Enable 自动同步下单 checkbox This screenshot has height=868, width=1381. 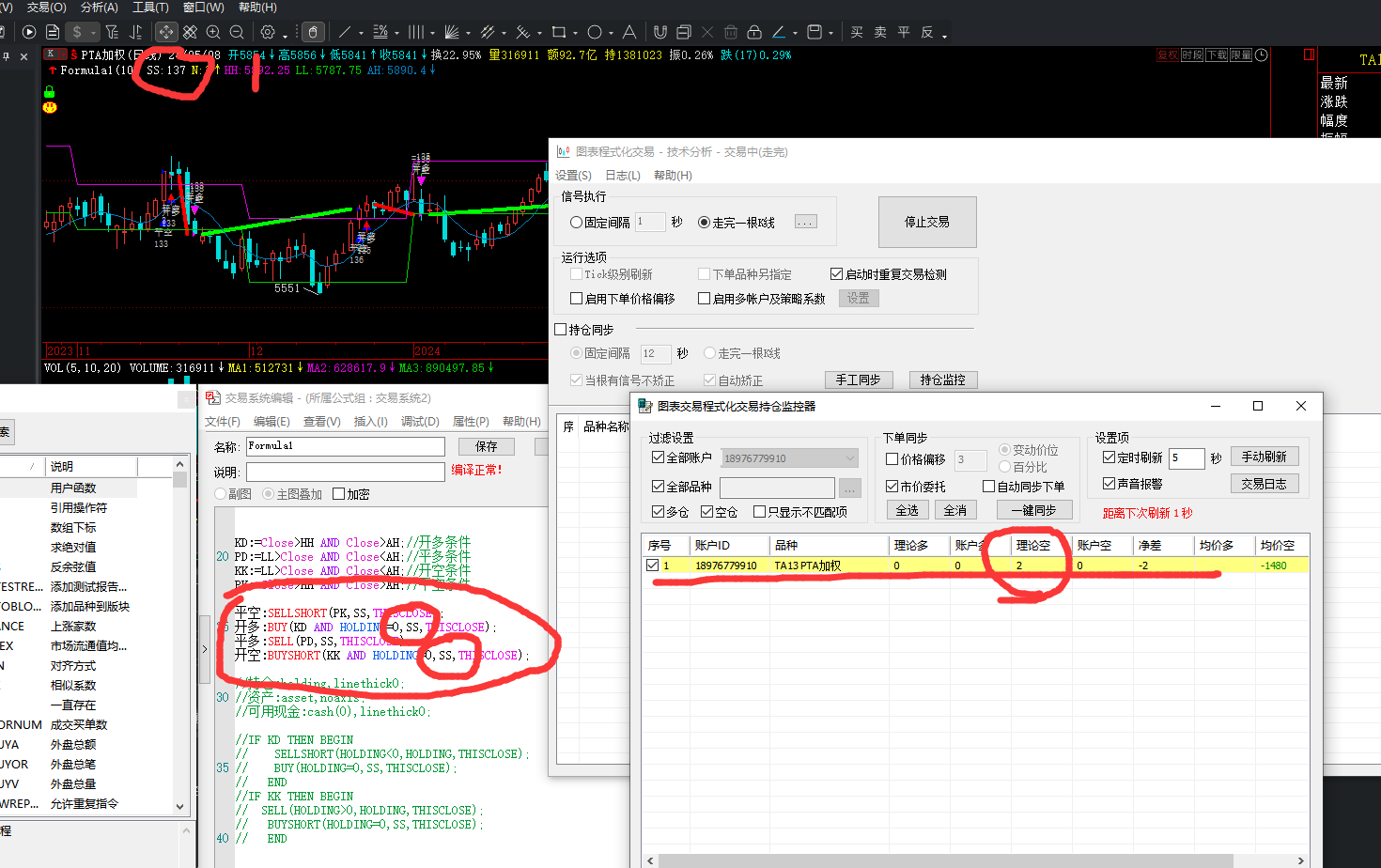[x=1024, y=487]
